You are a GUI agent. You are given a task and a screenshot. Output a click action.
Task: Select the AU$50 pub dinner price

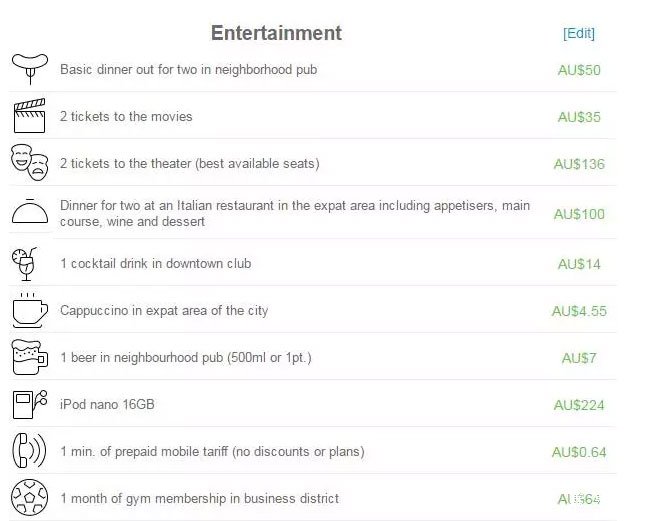pyautogui.click(x=579, y=70)
